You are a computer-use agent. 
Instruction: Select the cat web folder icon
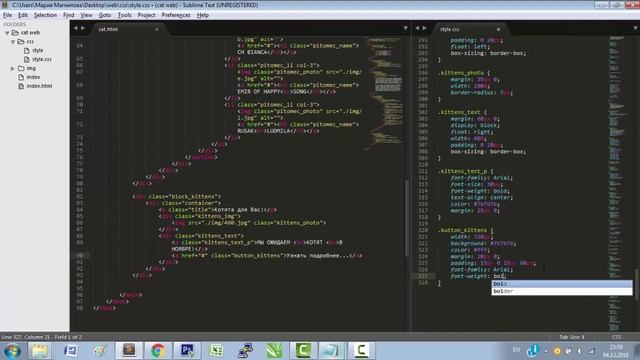tap(15, 33)
